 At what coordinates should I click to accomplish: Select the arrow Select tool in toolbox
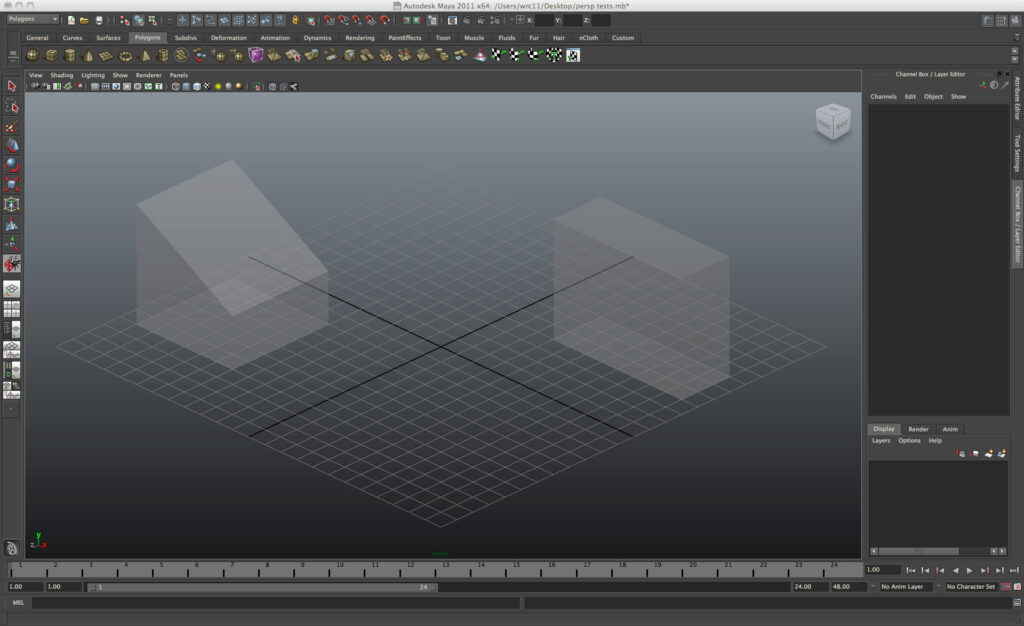coord(12,86)
